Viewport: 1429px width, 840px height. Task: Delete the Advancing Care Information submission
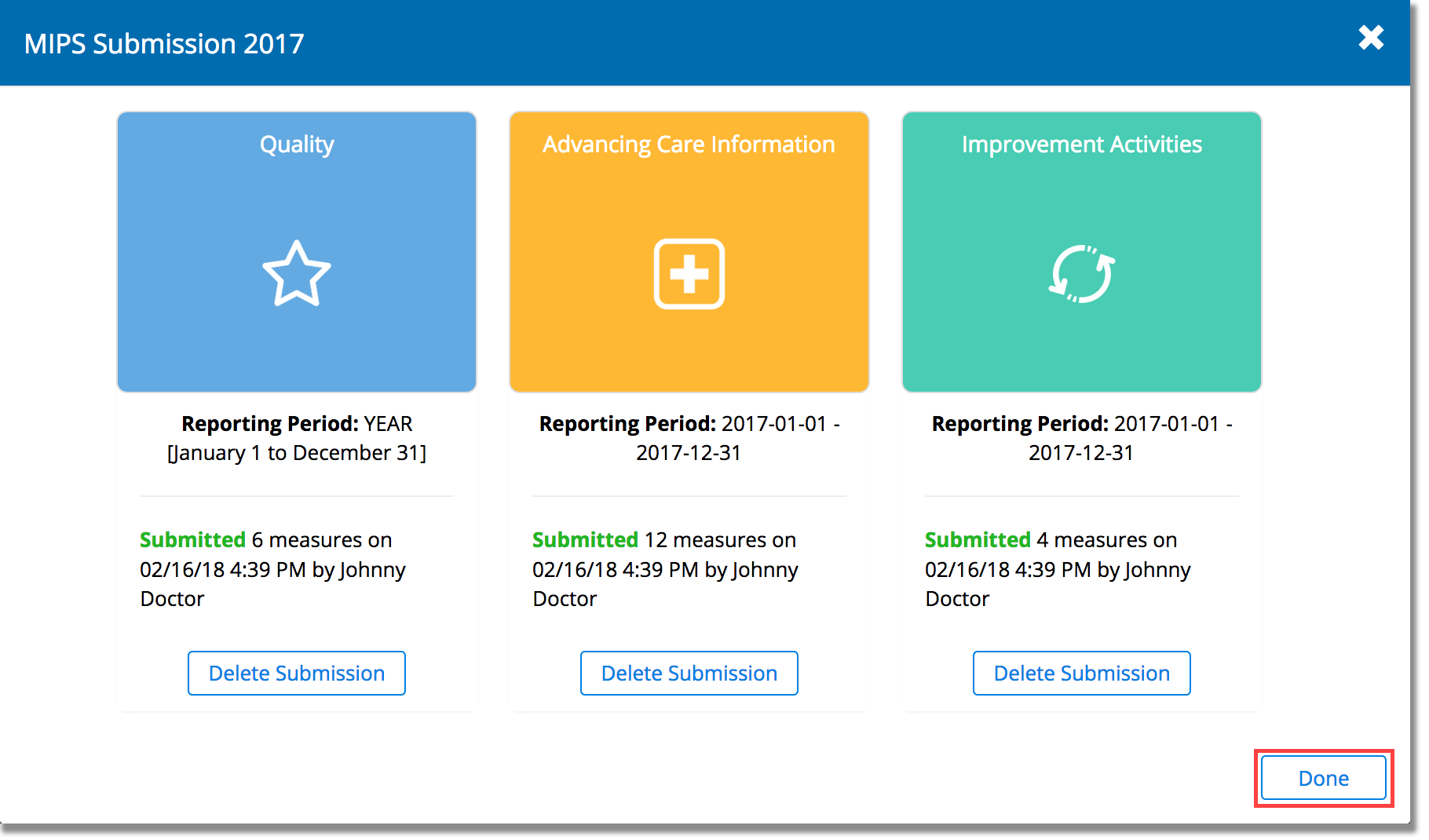pyautogui.click(x=689, y=673)
